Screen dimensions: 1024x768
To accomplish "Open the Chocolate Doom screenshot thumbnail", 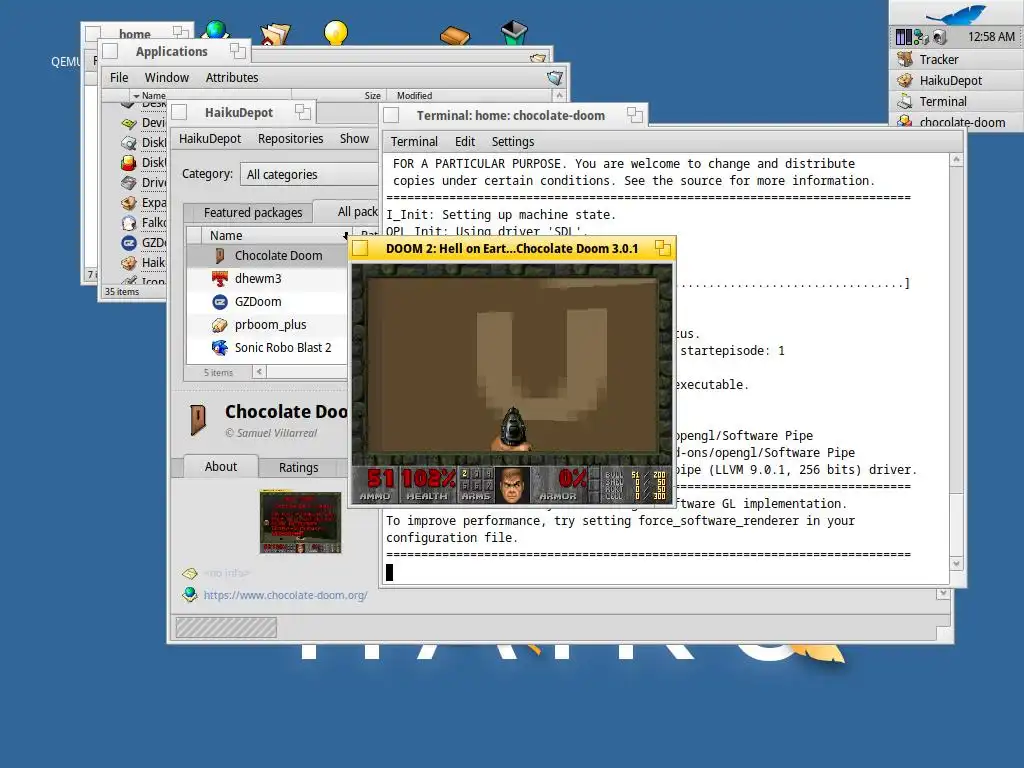I will pos(300,522).
